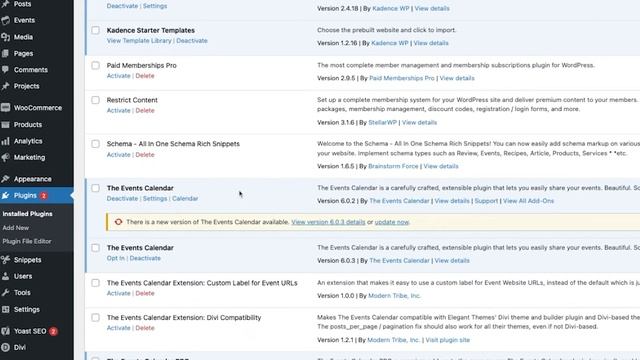Check The Events Calendar 6.0.2 checkbox

coord(96,188)
